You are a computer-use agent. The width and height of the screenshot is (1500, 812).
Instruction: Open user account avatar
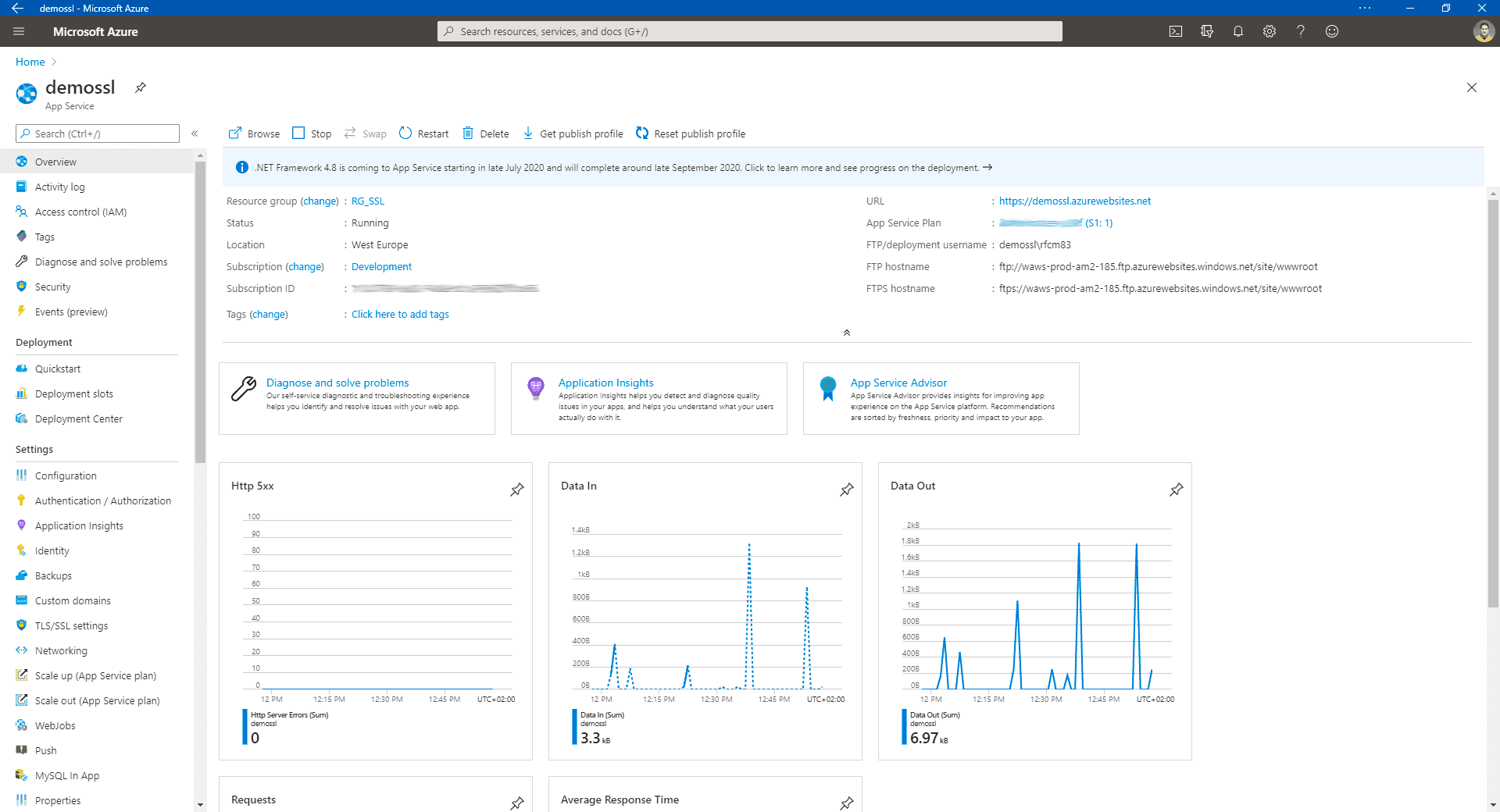point(1484,31)
